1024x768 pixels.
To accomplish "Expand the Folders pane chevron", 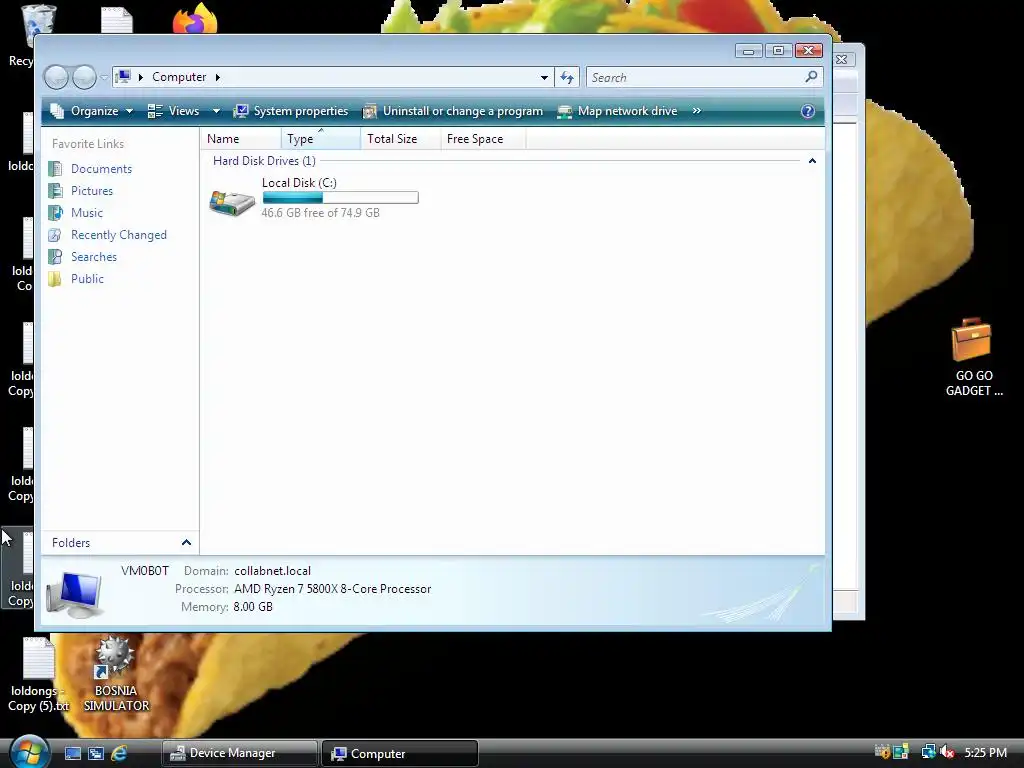I will [x=186, y=543].
